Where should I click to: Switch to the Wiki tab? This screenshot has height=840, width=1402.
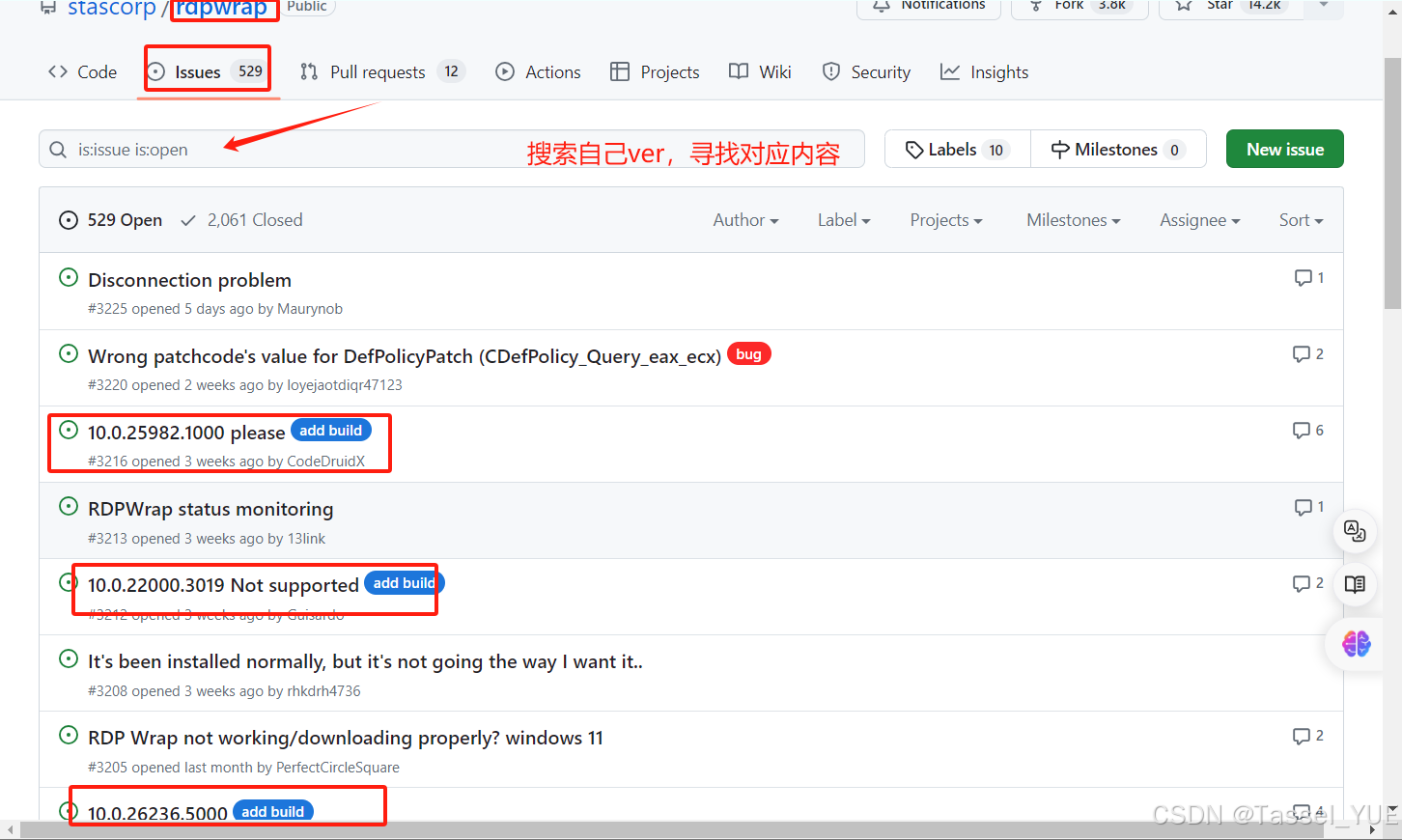(x=760, y=72)
